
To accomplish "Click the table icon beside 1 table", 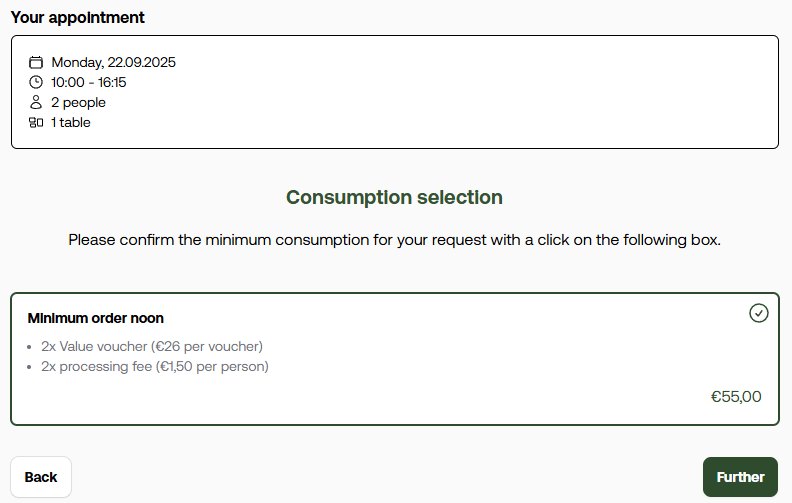I will point(36,122).
